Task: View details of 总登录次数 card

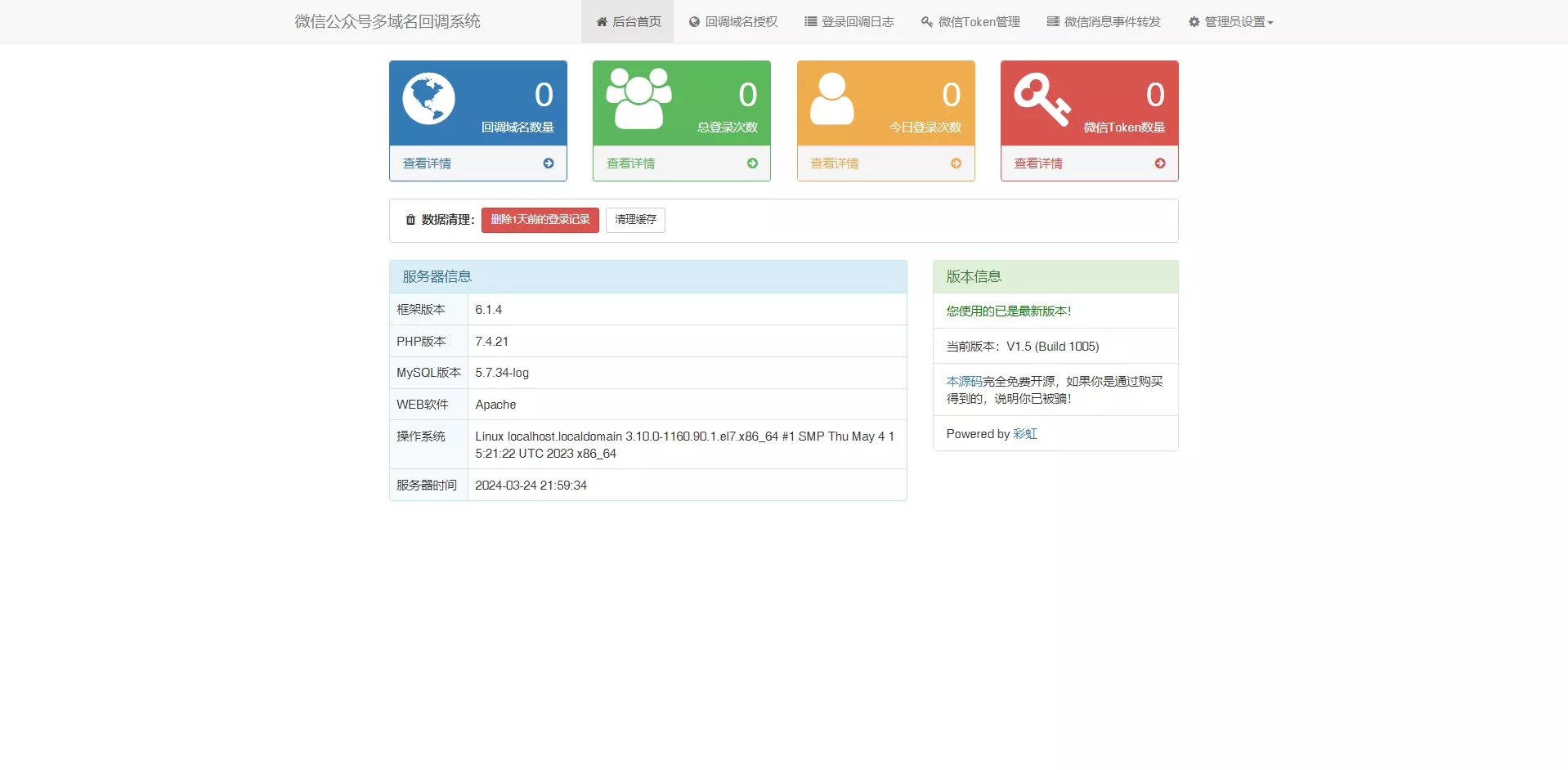Action: tap(682, 163)
